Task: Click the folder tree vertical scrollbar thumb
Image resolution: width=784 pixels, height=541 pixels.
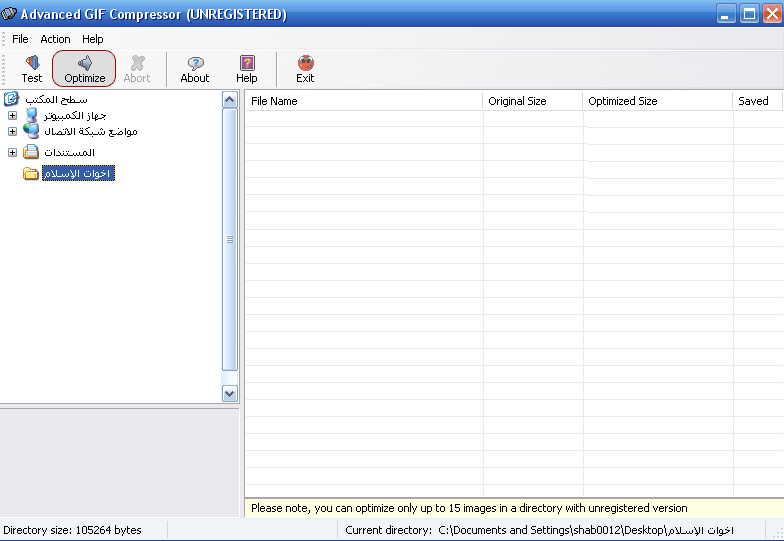Action: [230, 240]
